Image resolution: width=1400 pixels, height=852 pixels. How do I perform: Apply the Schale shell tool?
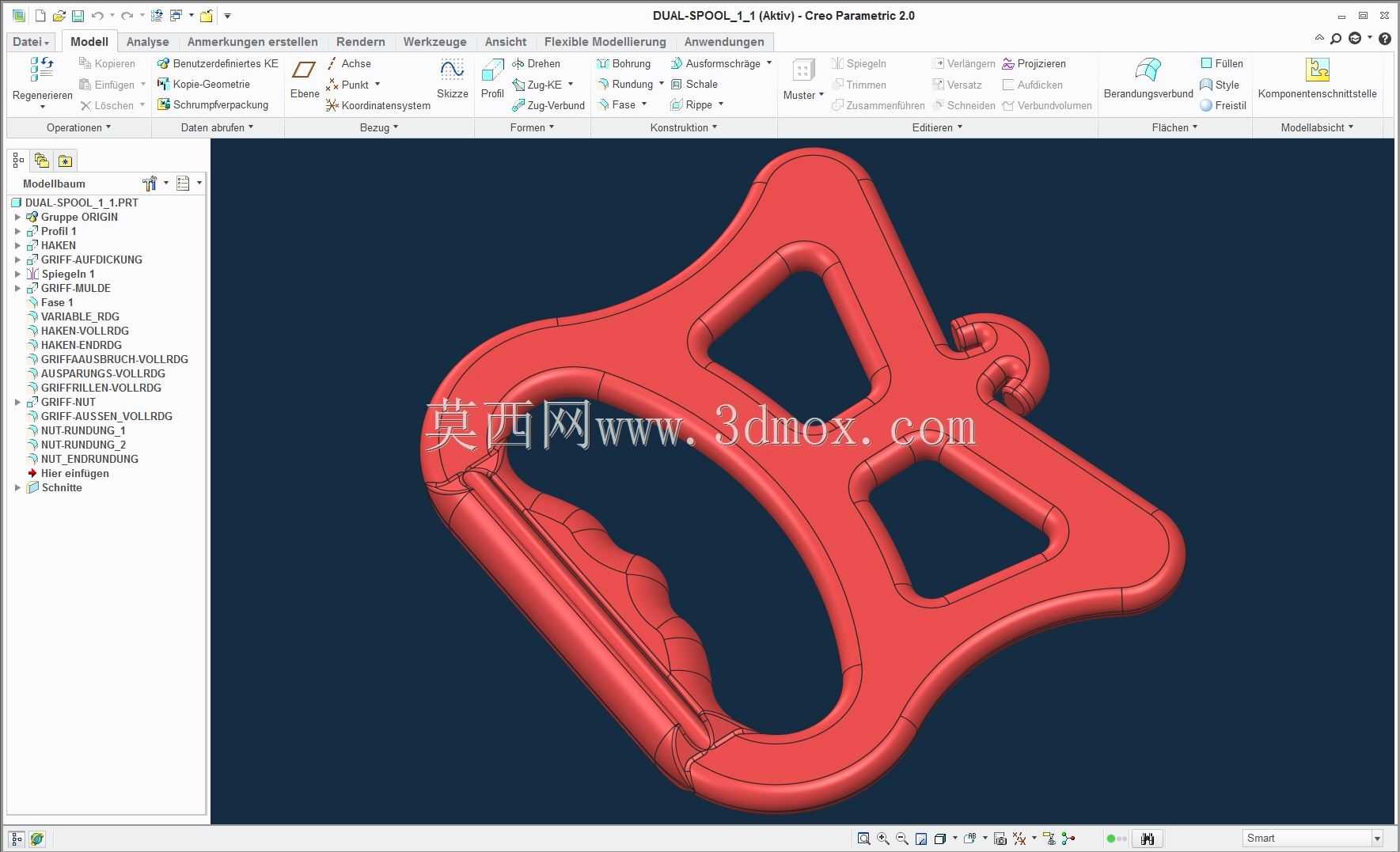[x=694, y=84]
